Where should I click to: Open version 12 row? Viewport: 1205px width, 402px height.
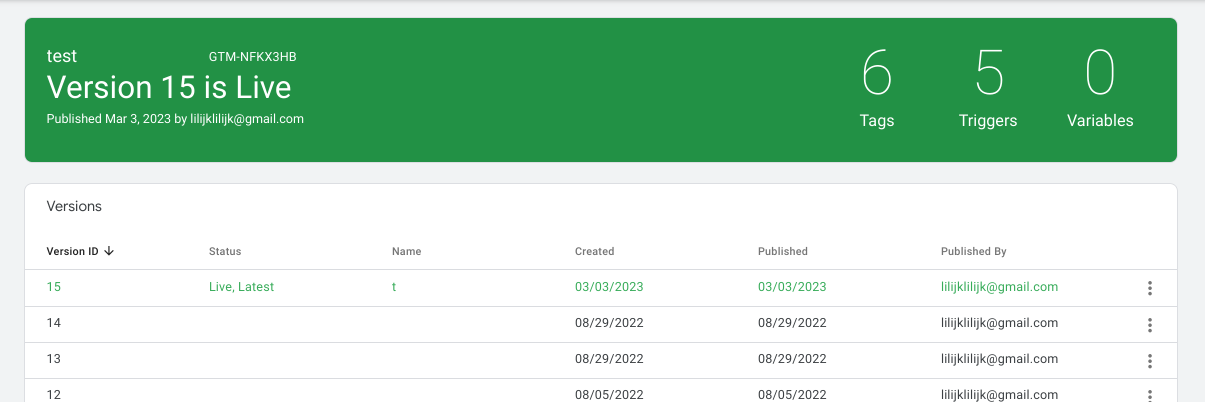point(601,390)
